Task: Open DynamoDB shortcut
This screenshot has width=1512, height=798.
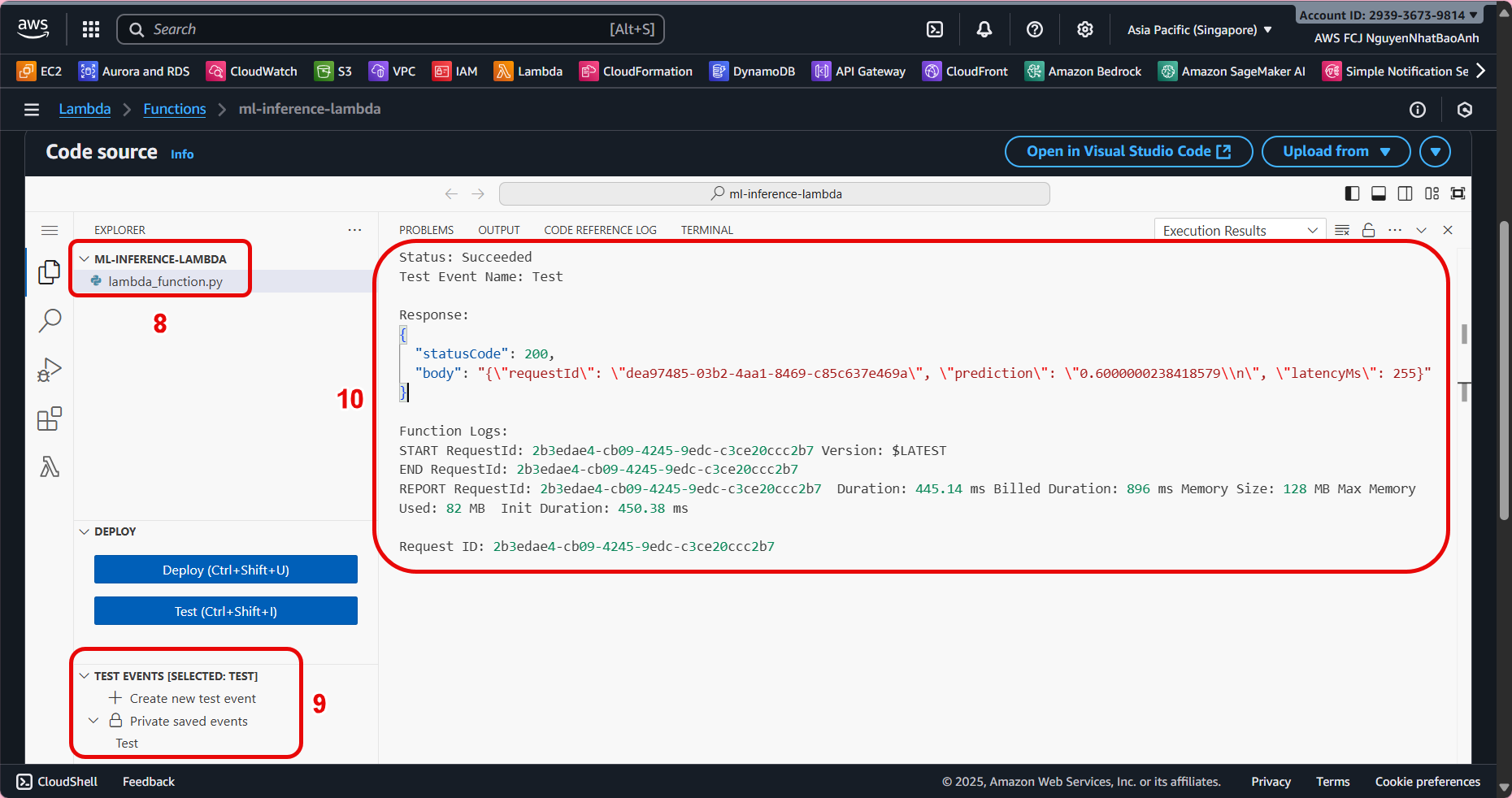Action: (x=753, y=72)
